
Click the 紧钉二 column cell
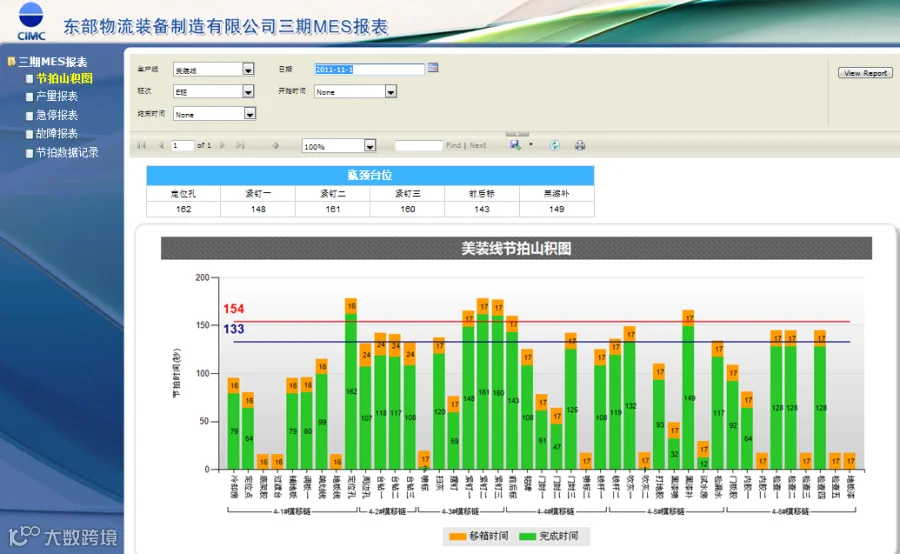(332, 193)
